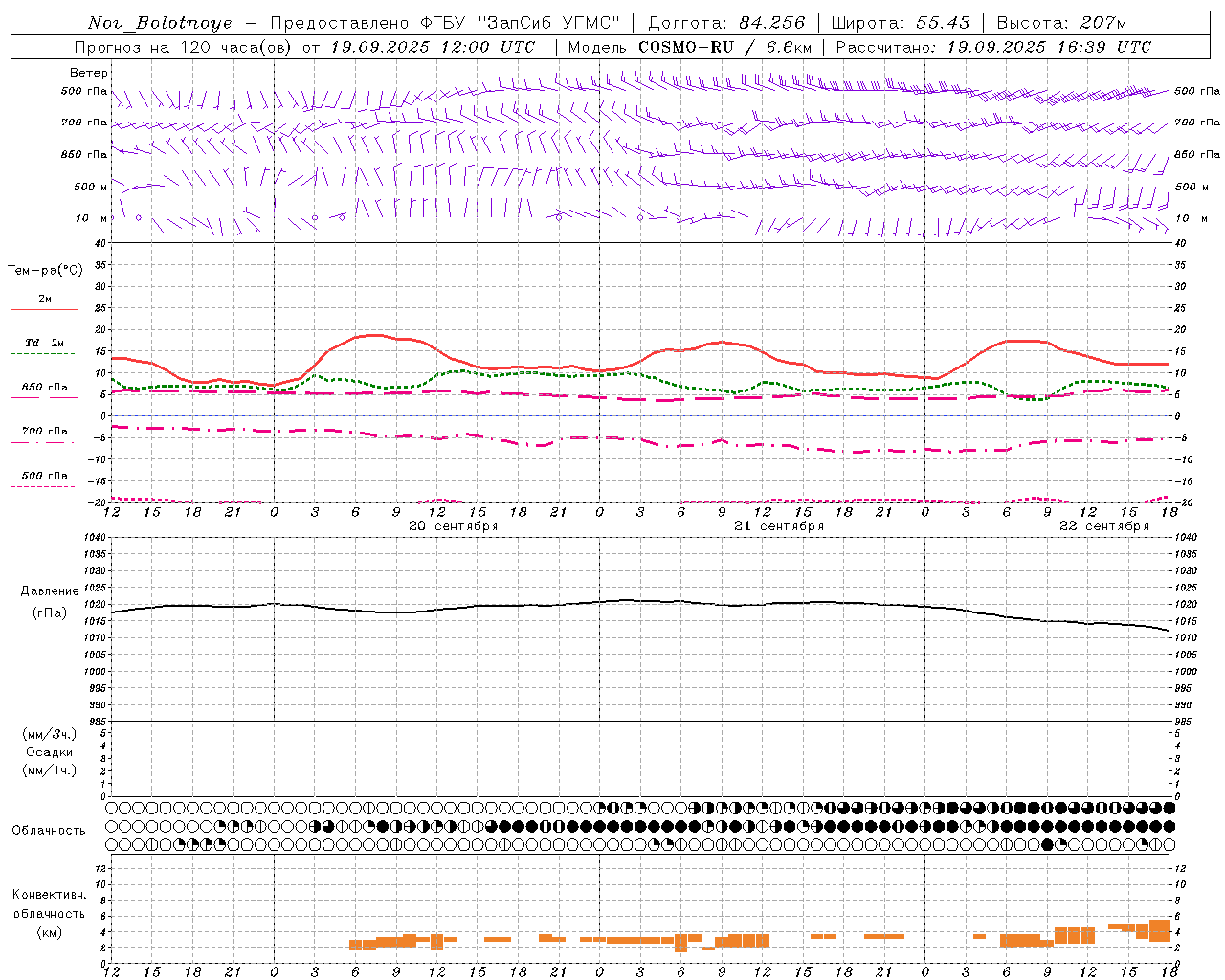1225x980 pixels.
Task: Select the 'Широта: 55.43' latitude value
Action: 901,23
